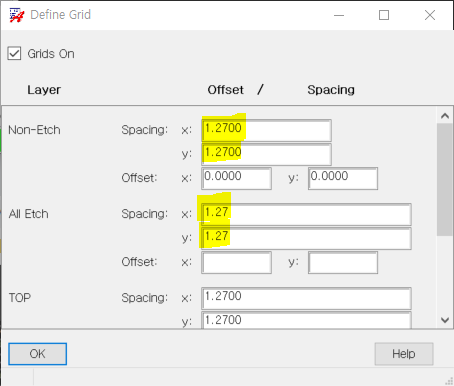Screen dimensions: 454x386
Task: Minimize the Define Grid window
Action: 339,15
